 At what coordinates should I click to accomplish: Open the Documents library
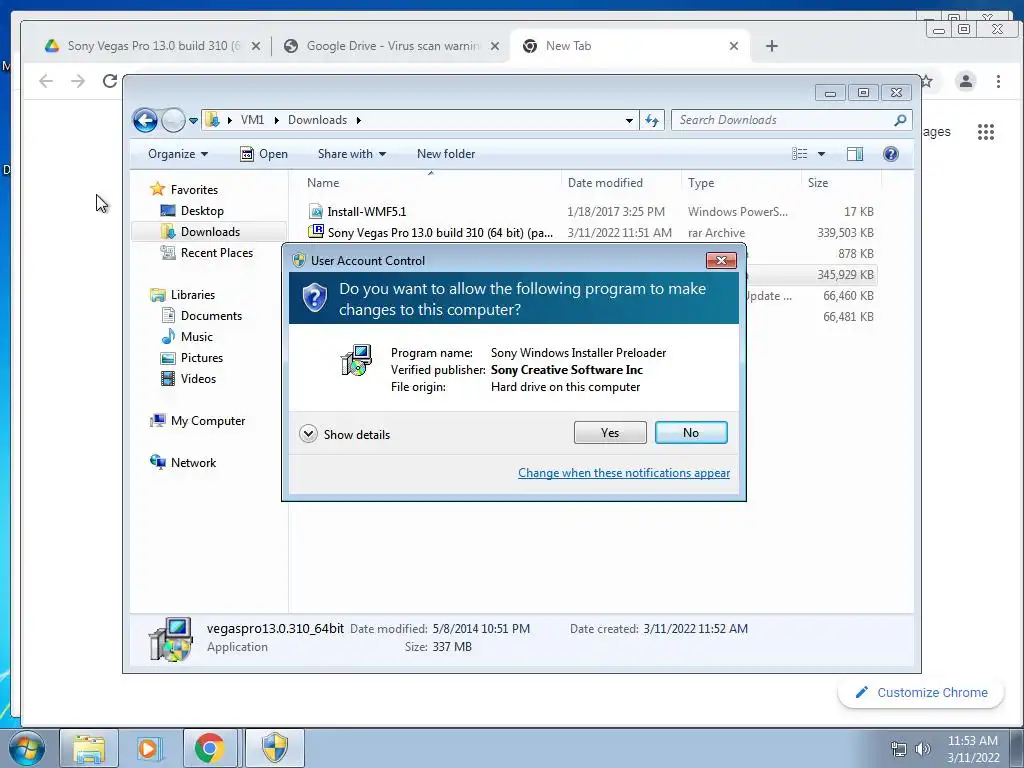(x=211, y=316)
